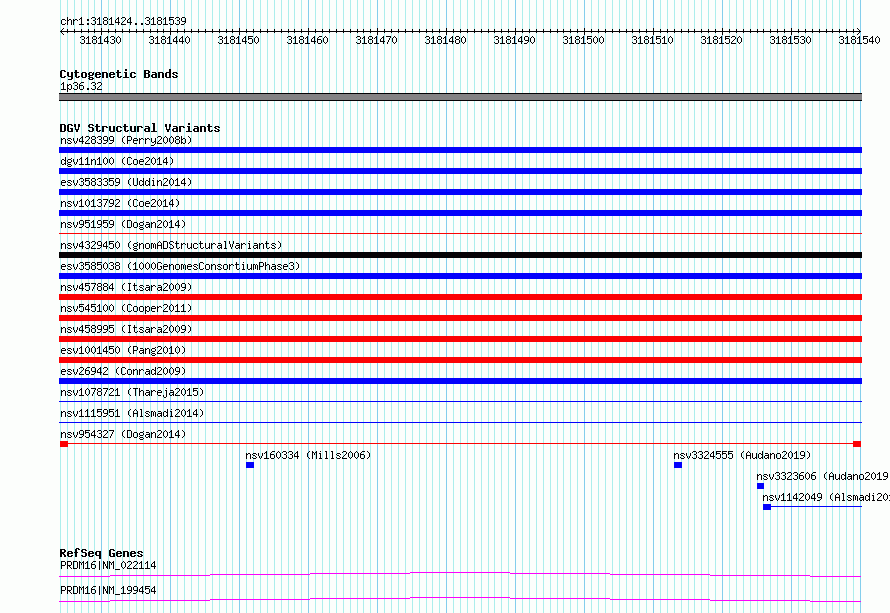Open variant label nsv1078721 (Thareja2015)

(x=132, y=392)
